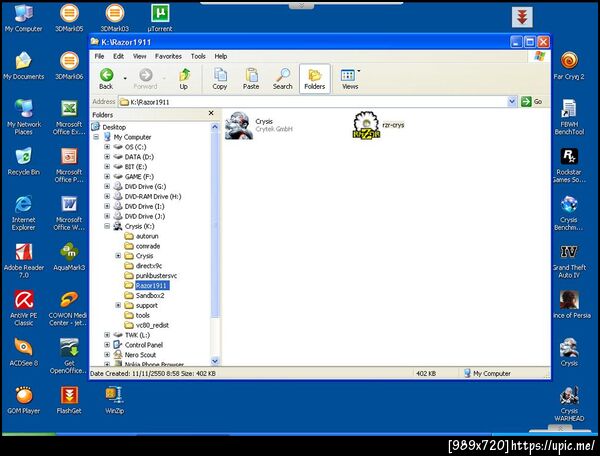Open the Search pane

click(x=283, y=79)
